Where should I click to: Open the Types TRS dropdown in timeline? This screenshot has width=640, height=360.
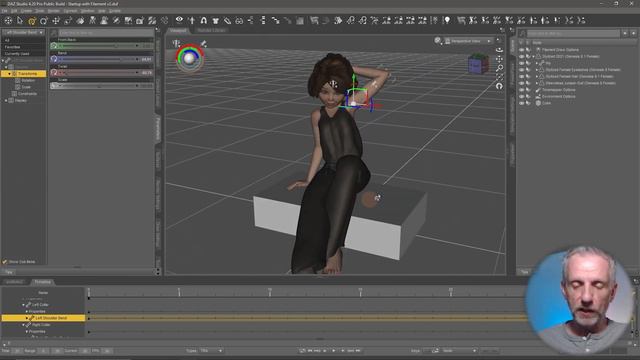point(211,351)
